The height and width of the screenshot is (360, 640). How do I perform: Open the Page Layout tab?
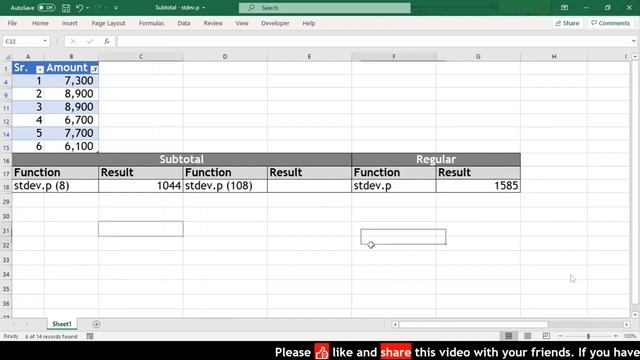pos(108,23)
